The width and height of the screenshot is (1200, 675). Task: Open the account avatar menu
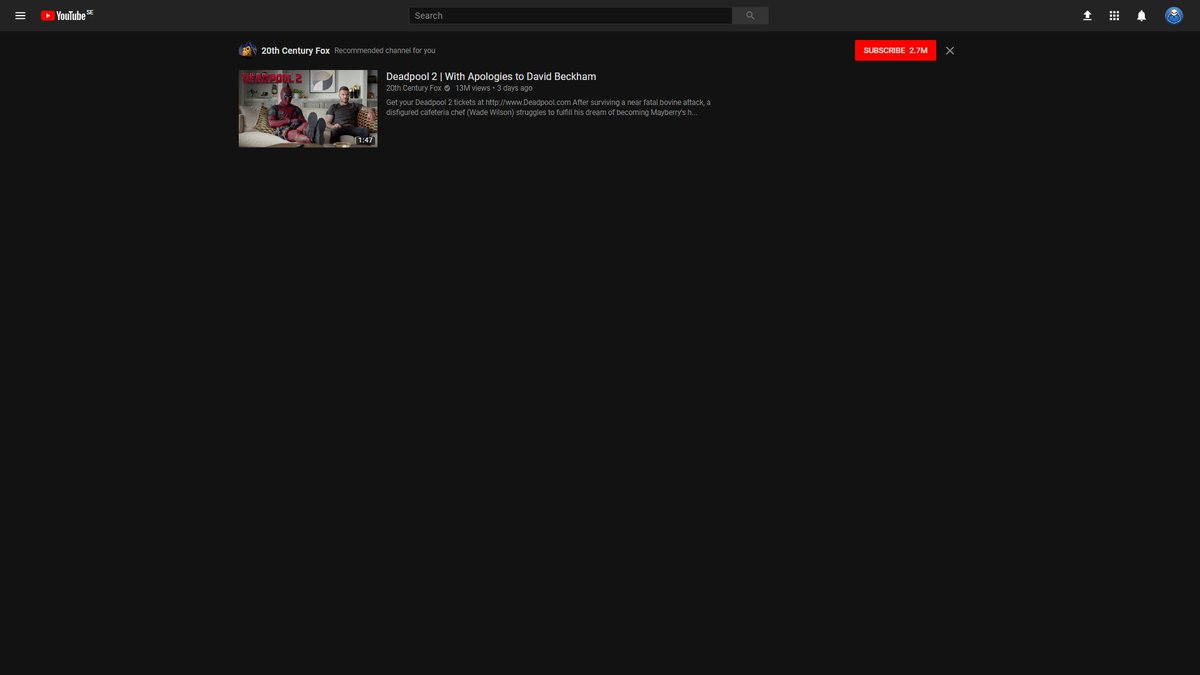click(x=1174, y=16)
